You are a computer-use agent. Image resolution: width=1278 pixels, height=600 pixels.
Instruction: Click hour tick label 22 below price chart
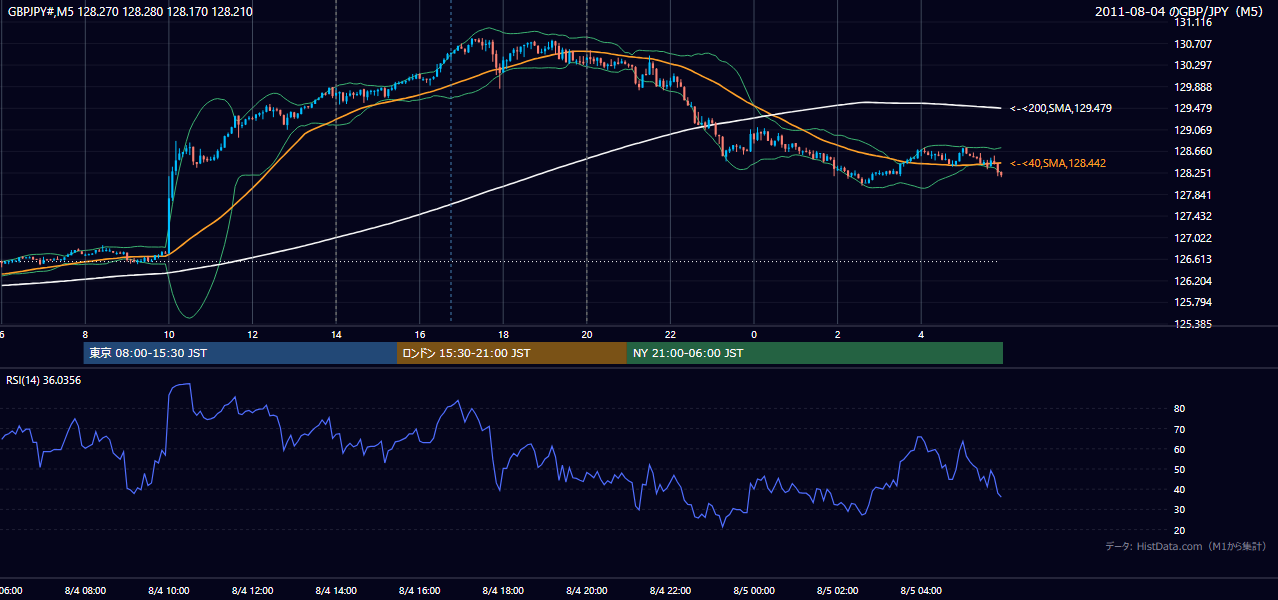coord(670,335)
